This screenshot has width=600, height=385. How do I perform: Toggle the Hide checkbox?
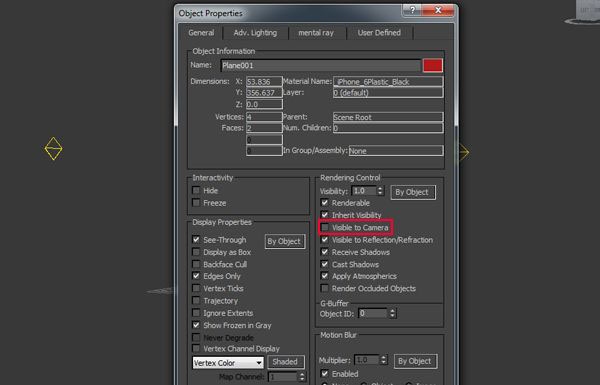click(196, 190)
